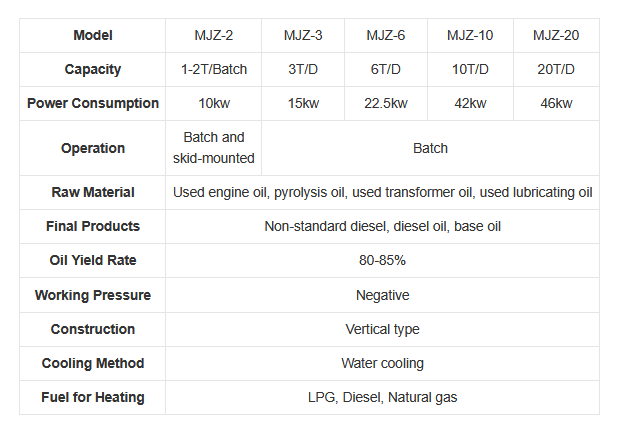Click the LPG, Diesel, Natural gas cell
Screen dimensions: 625x433
point(383,397)
